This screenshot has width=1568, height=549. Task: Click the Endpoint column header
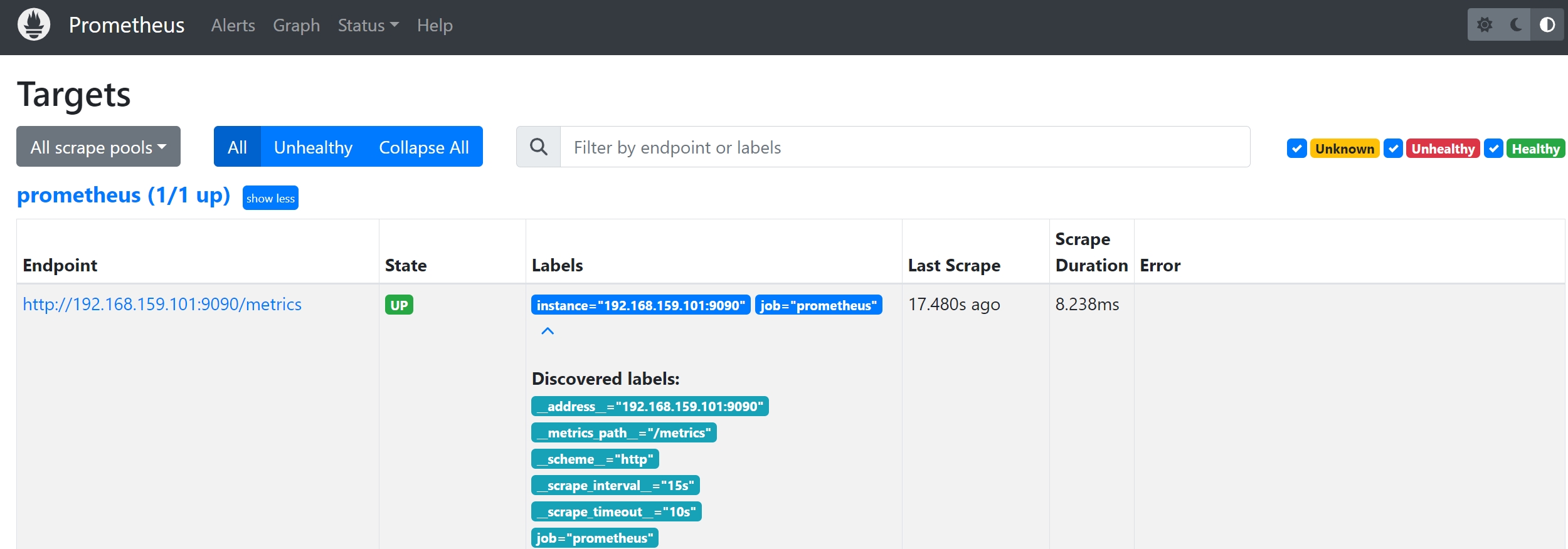click(60, 266)
